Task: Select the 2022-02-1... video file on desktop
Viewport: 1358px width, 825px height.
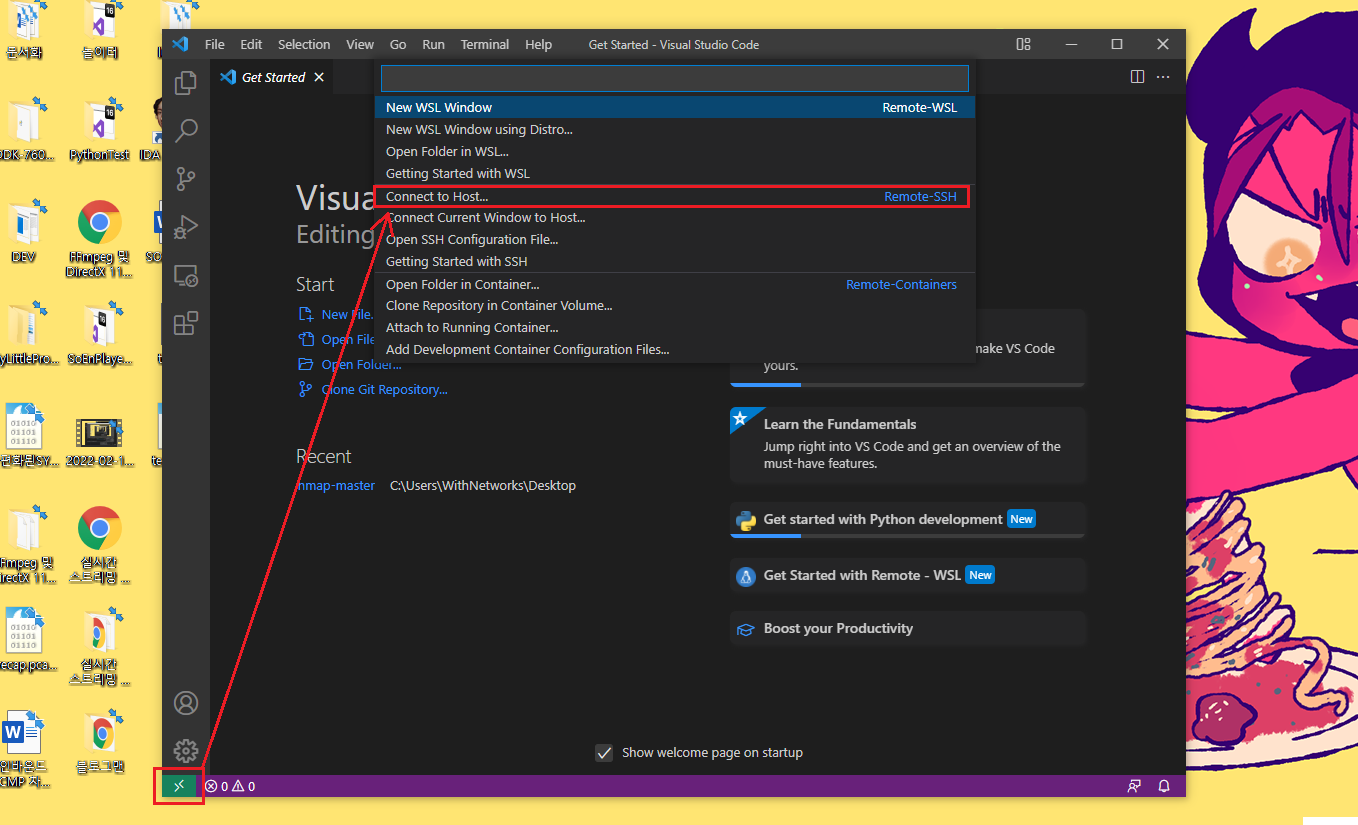Action: point(99,441)
